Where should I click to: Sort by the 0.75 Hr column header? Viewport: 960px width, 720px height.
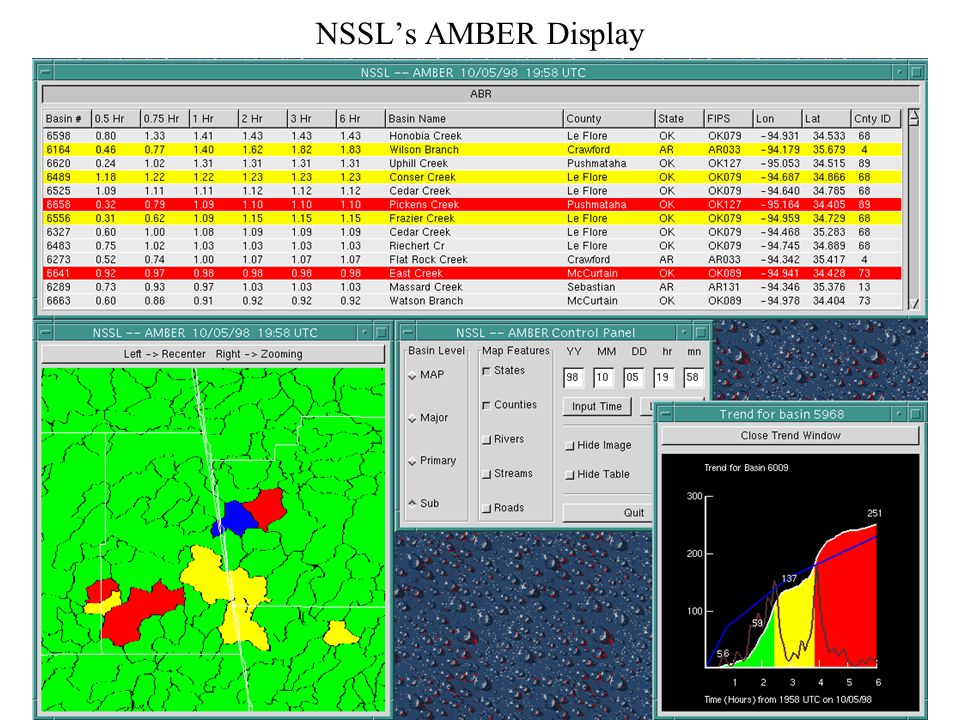tap(165, 119)
